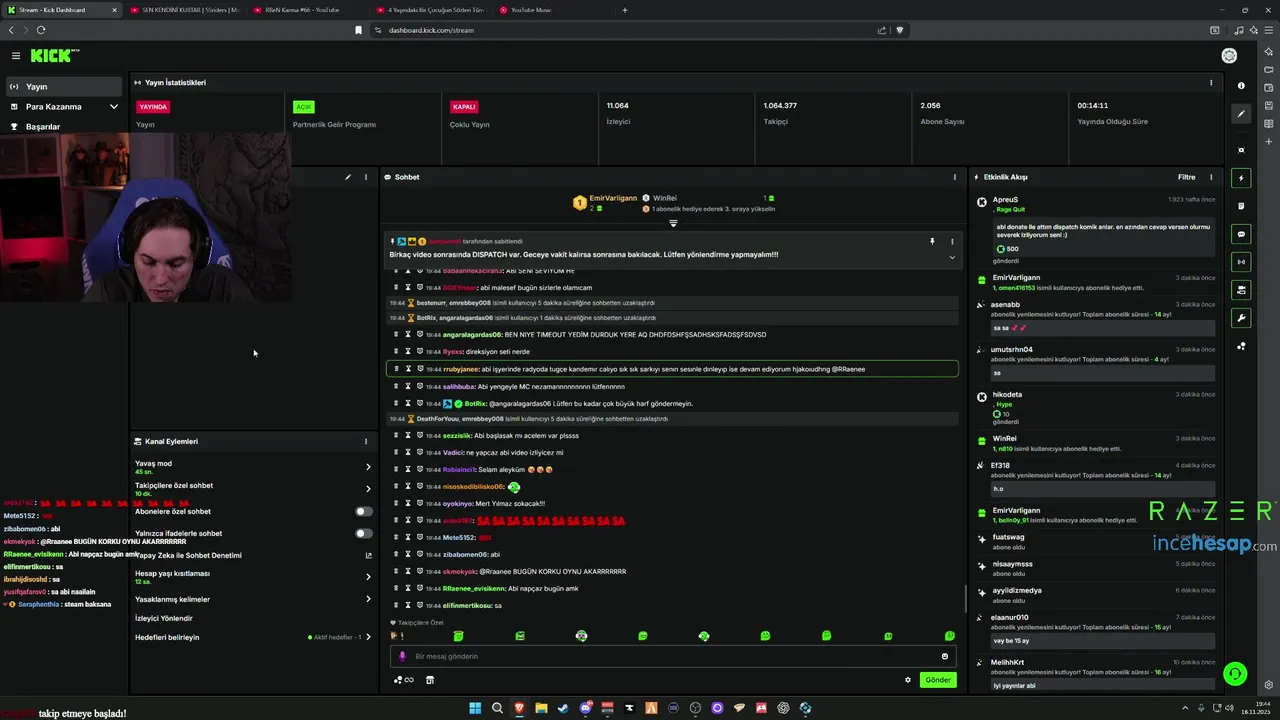The image size is (1280, 720).
Task: Click the emoji picker icon in the message box
Action: pyautogui.click(x=945, y=656)
